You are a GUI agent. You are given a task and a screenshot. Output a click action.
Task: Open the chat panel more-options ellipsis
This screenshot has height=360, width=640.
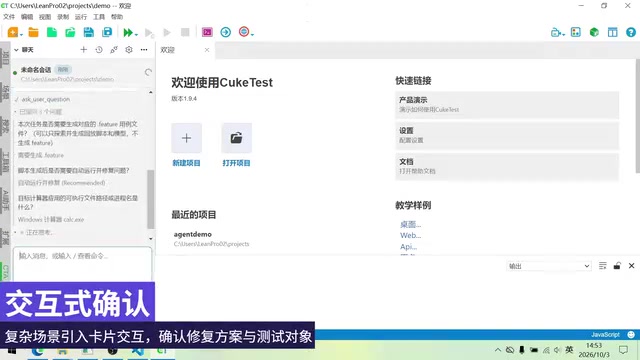click(x=144, y=49)
